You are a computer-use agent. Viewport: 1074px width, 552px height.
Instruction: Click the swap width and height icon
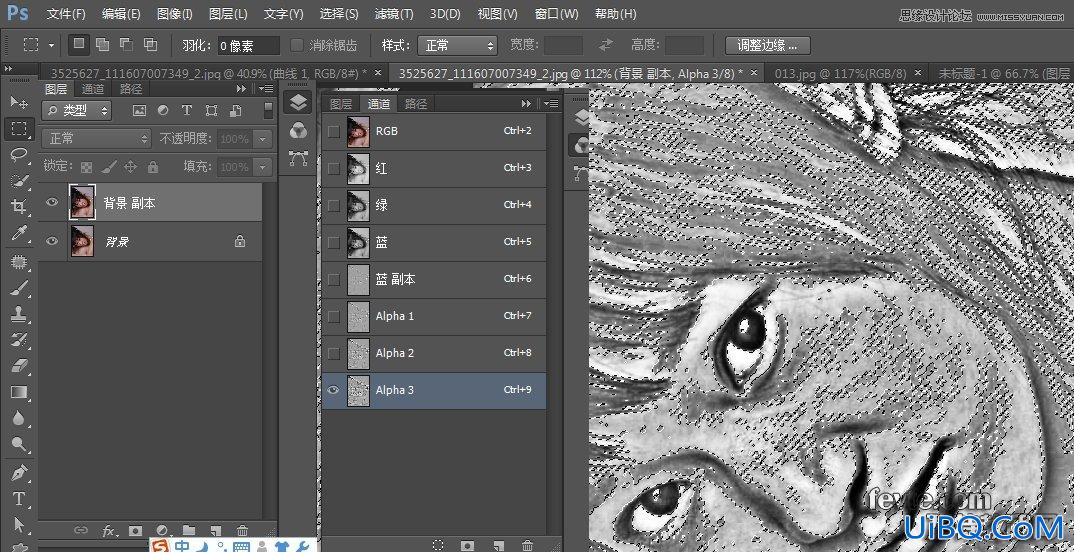click(x=606, y=45)
